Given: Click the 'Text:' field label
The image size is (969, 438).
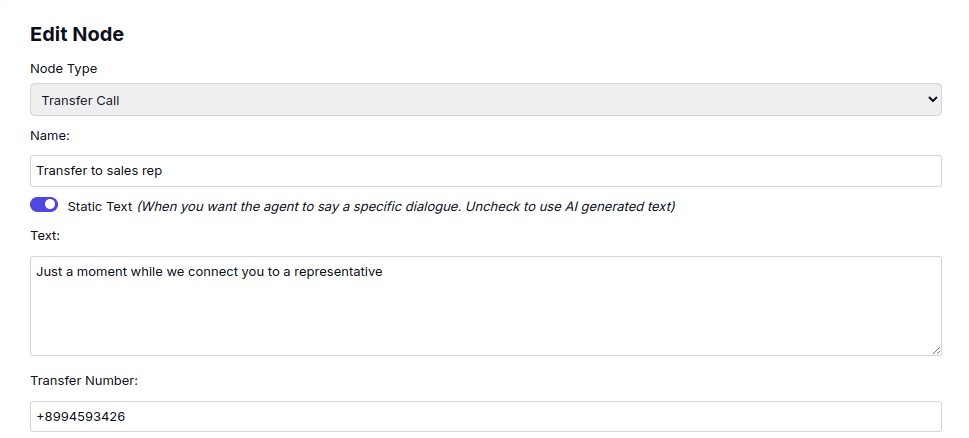Looking at the screenshot, I should click(x=45, y=236).
